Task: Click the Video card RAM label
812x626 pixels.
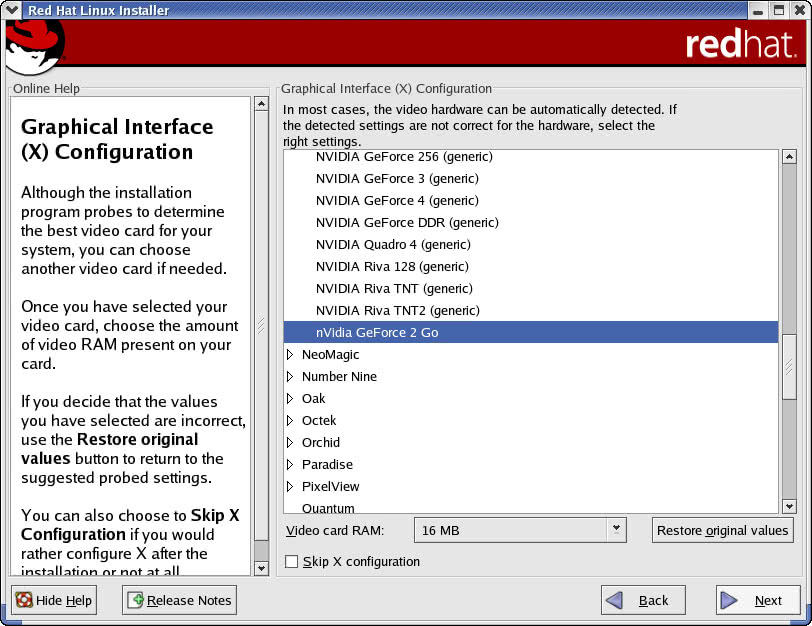Action: coord(335,531)
